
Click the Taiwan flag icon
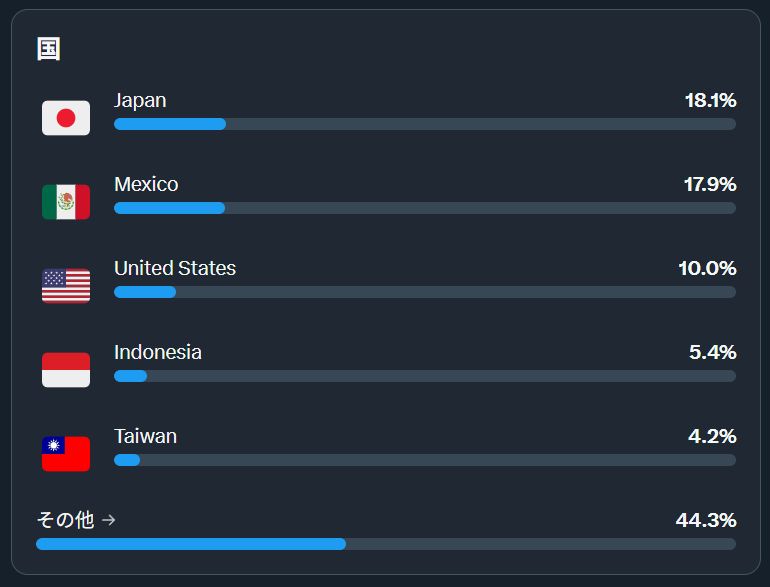pos(66,454)
